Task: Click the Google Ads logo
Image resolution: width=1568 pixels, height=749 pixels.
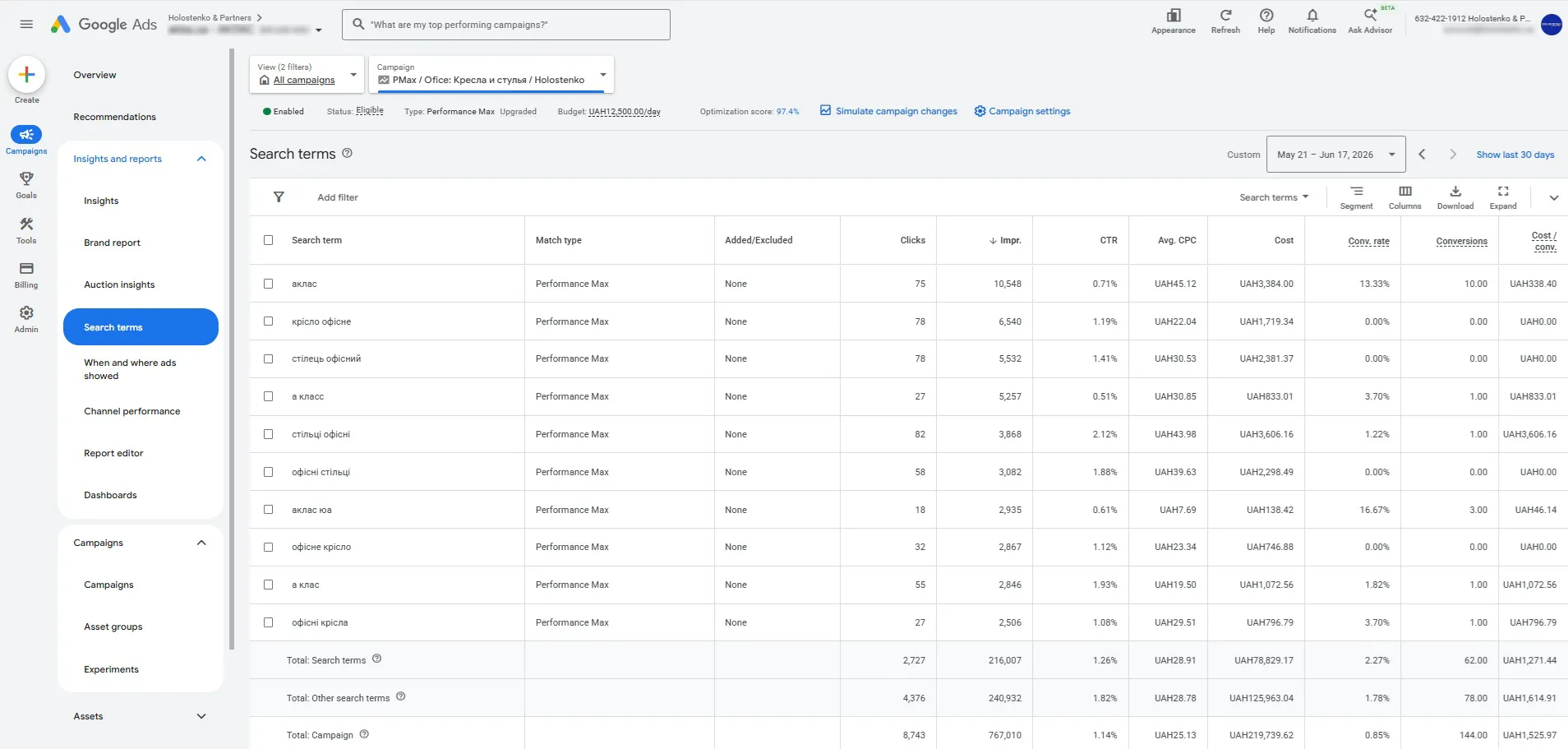Action: pos(104,25)
